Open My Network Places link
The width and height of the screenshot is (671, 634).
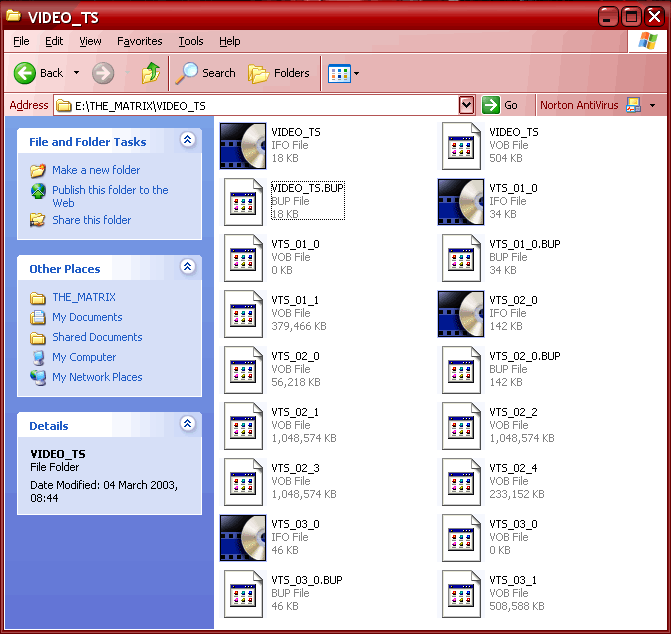[x=97, y=377]
